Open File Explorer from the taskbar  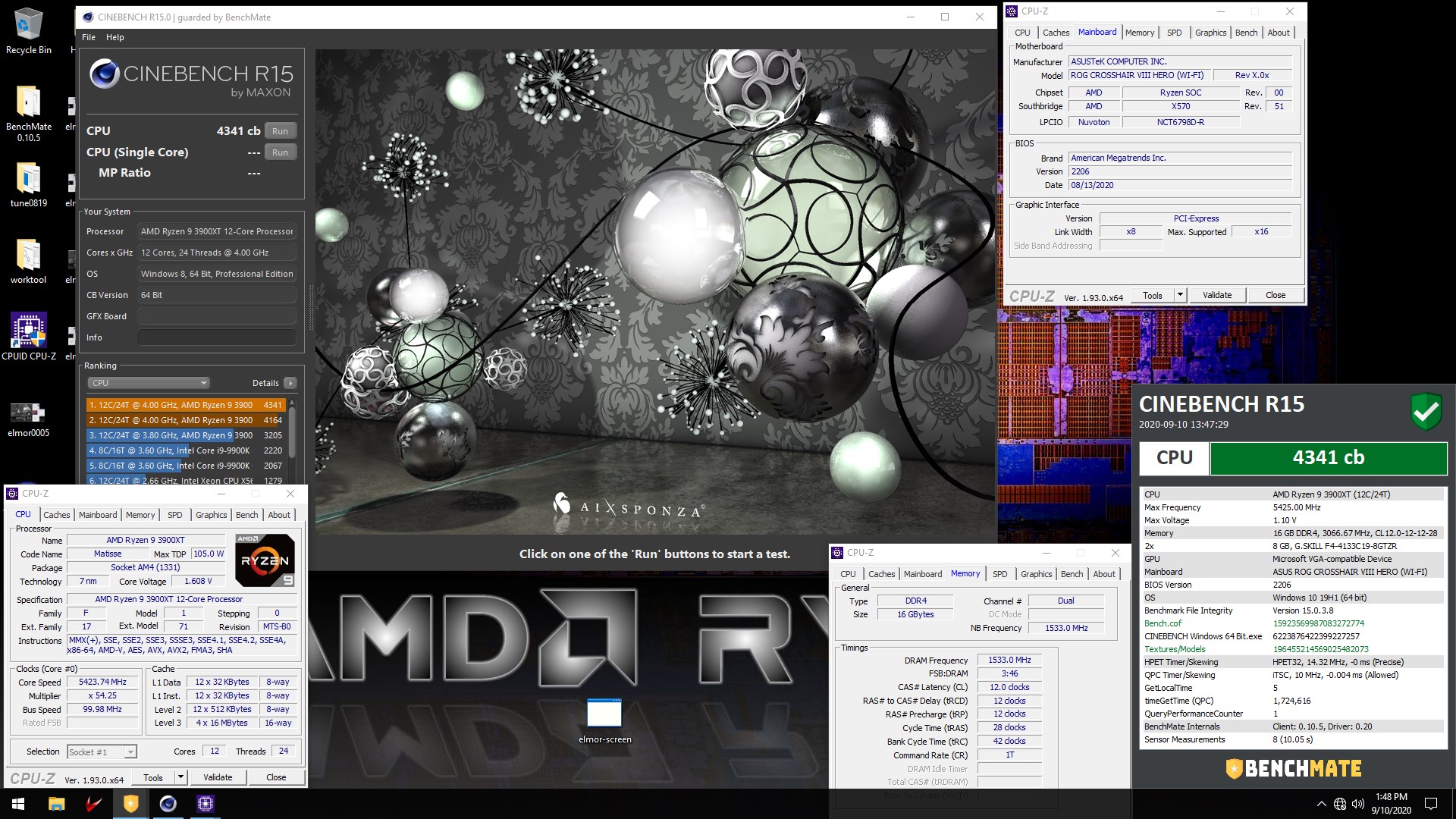(56, 803)
